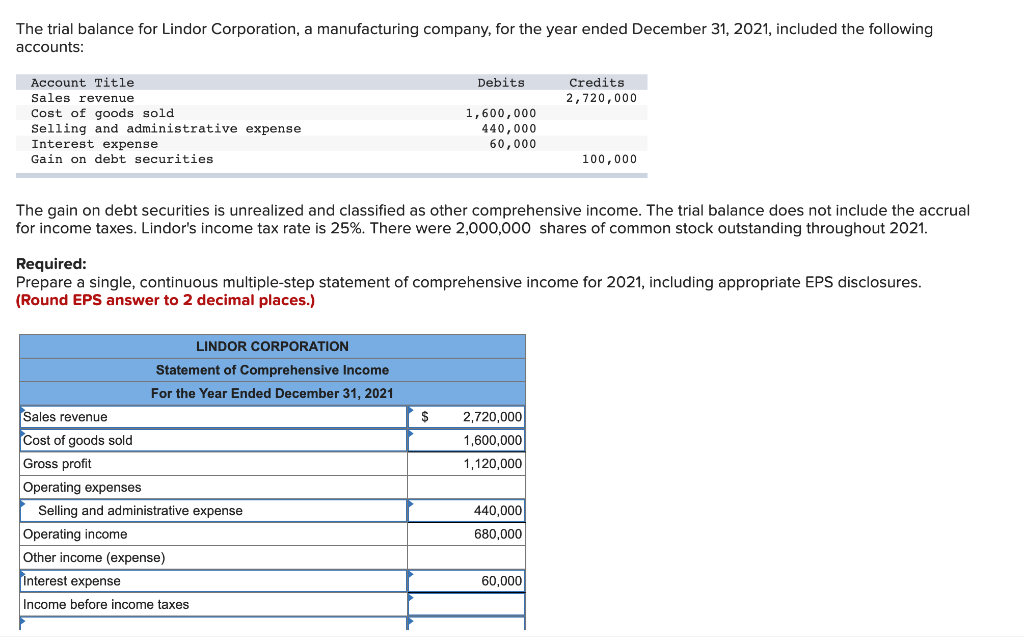Select the Sales revenue amount field showing 2,720,000
1024x642 pixels.
click(x=470, y=416)
